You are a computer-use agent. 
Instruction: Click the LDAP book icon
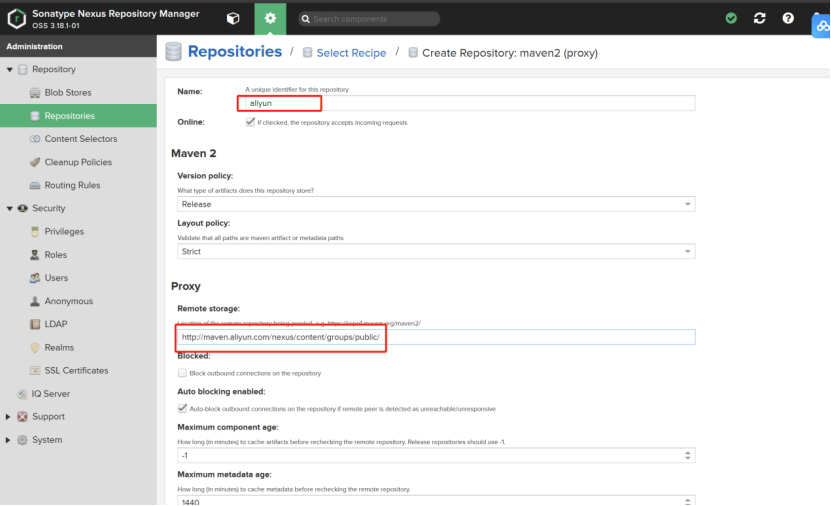point(35,324)
